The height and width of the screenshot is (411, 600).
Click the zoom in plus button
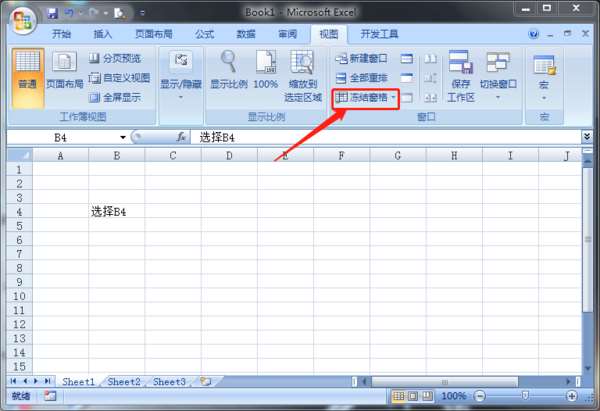click(572, 396)
